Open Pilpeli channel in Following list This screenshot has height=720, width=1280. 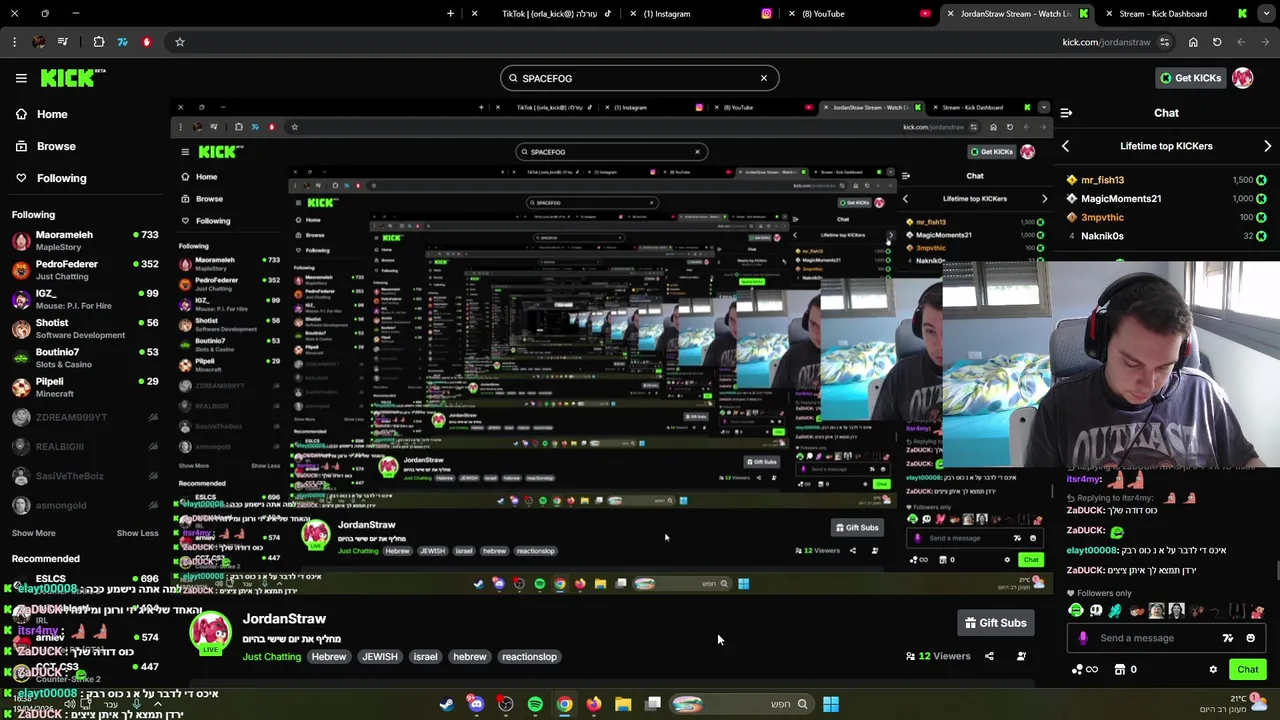click(85, 387)
